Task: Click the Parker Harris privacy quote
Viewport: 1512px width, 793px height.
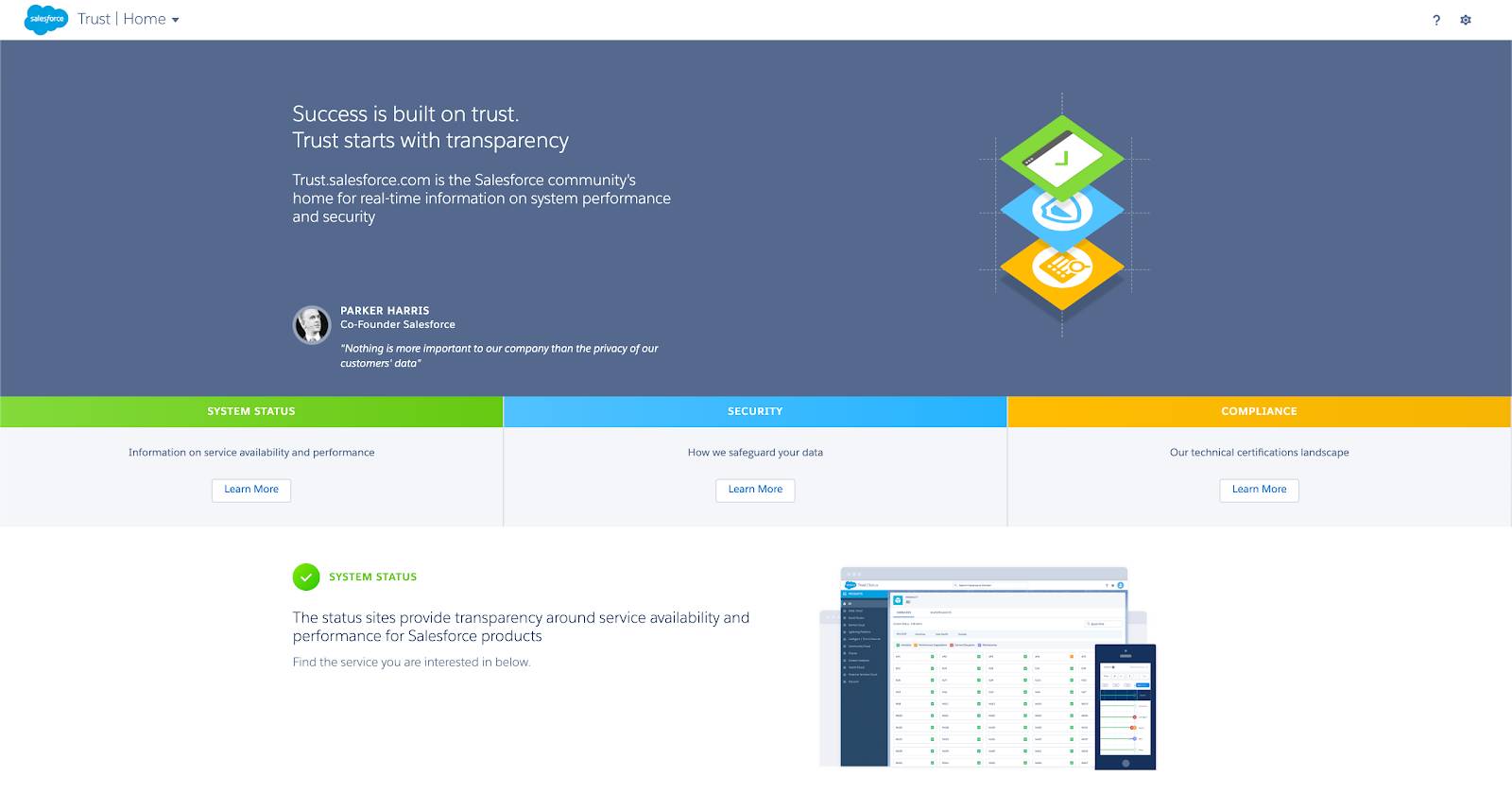Action: [x=499, y=355]
